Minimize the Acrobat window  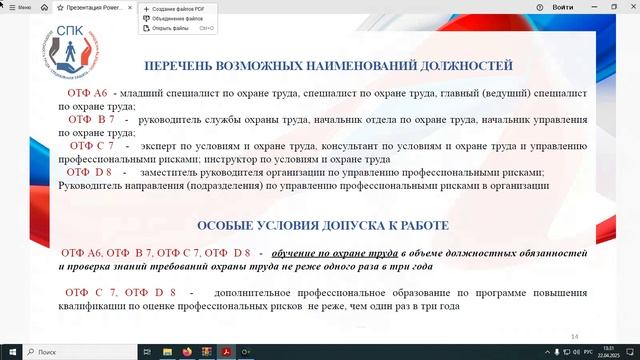pyautogui.click(x=594, y=7)
